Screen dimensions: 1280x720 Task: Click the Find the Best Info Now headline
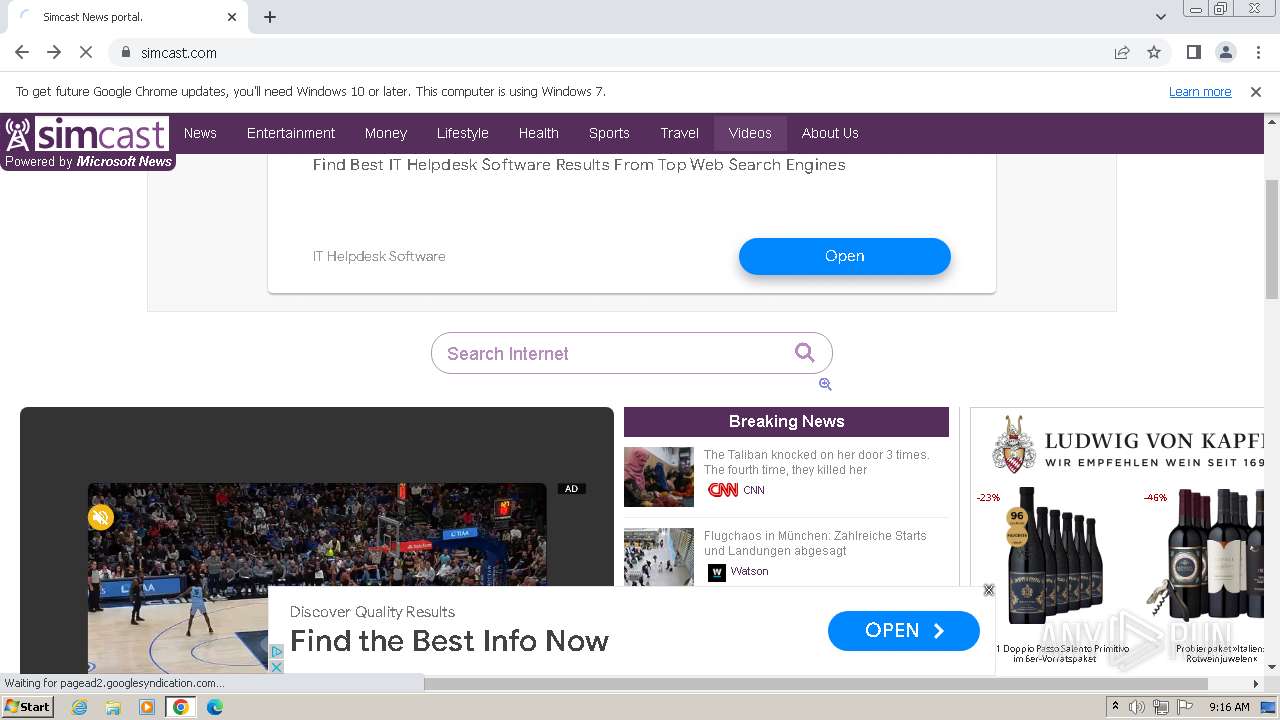(x=449, y=641)
